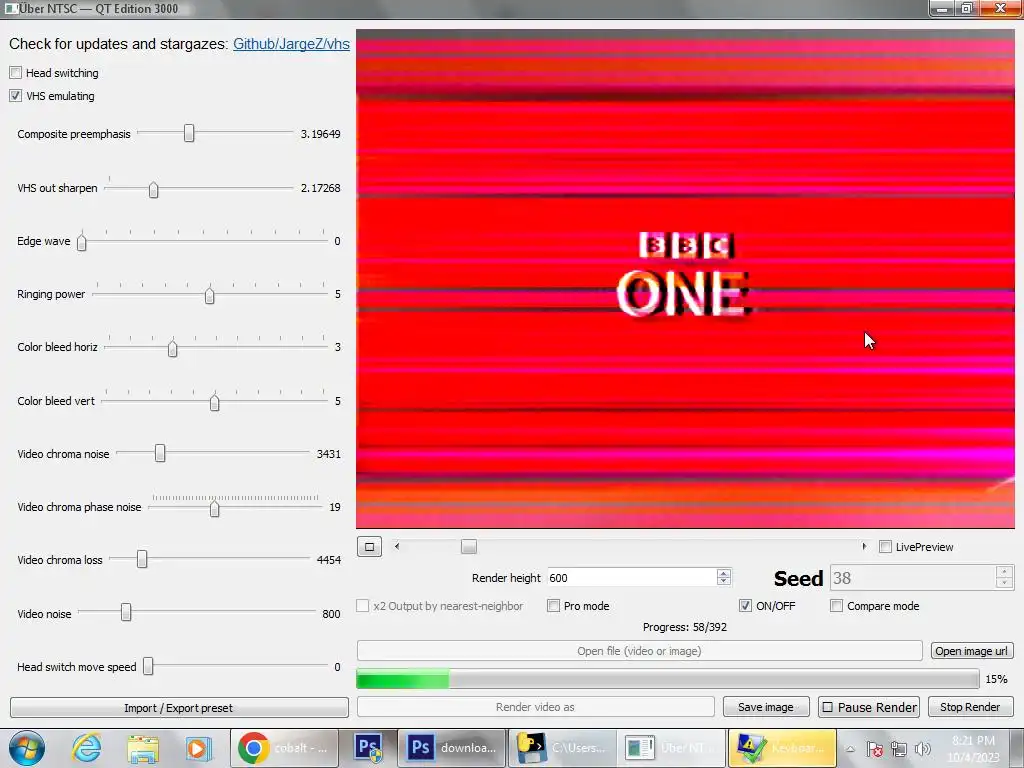Decrease the Seed value with down arrow
The height and width of the screenshot is (768, 1024).
point(1004,584)
